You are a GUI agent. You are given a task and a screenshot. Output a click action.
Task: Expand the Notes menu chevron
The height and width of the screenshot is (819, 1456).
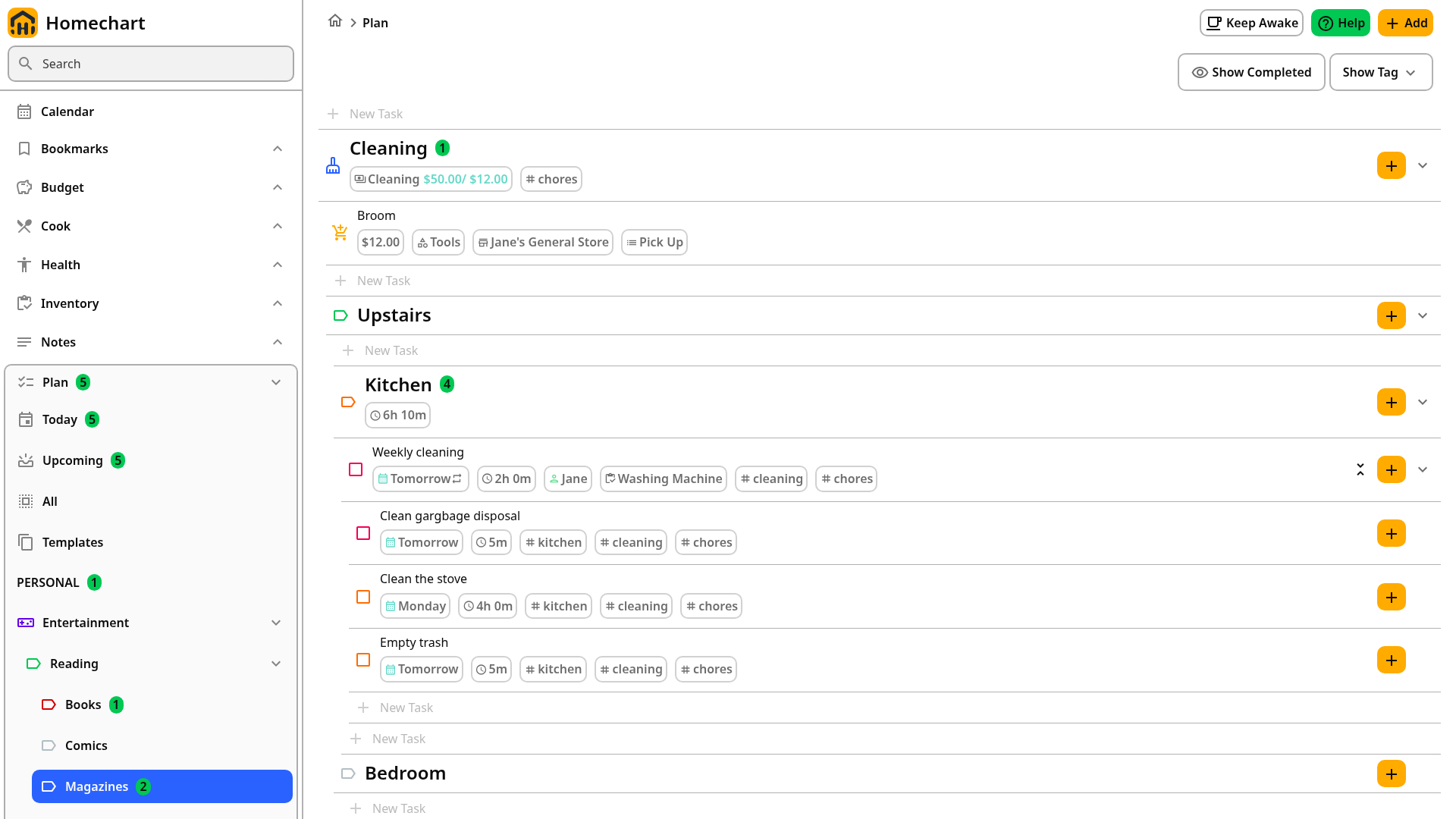[x=278, y=342]
